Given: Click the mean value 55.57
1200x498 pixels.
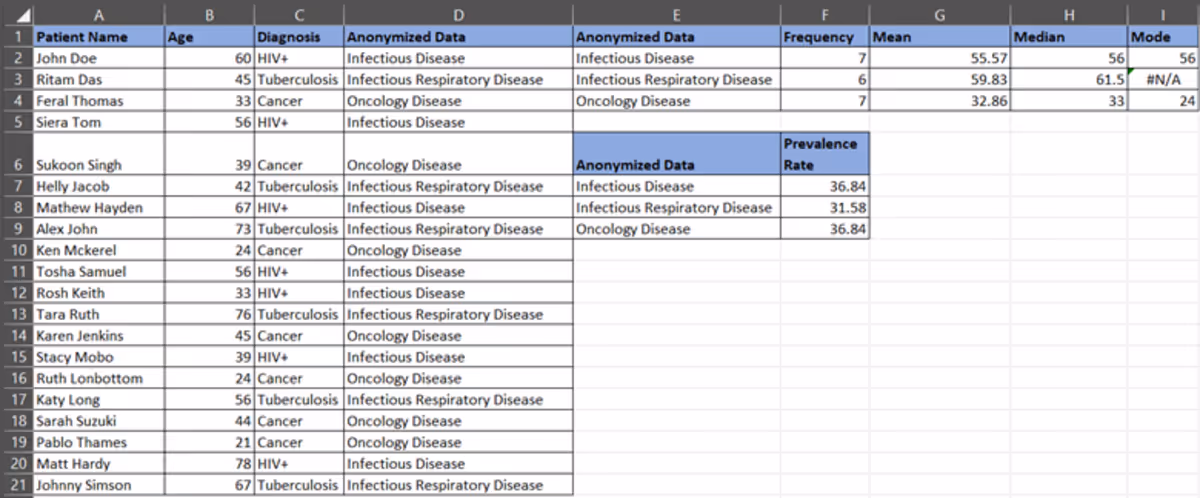Looking at the screenshot, I should (x=940, y=58).
